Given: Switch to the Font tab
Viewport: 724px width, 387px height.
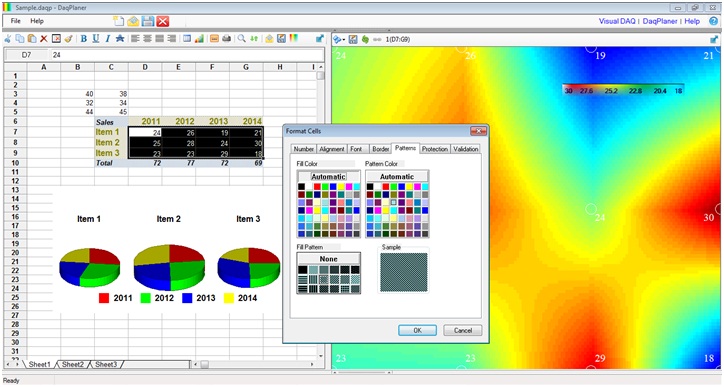Looking at the screenshot, I should tap(356, 149).
